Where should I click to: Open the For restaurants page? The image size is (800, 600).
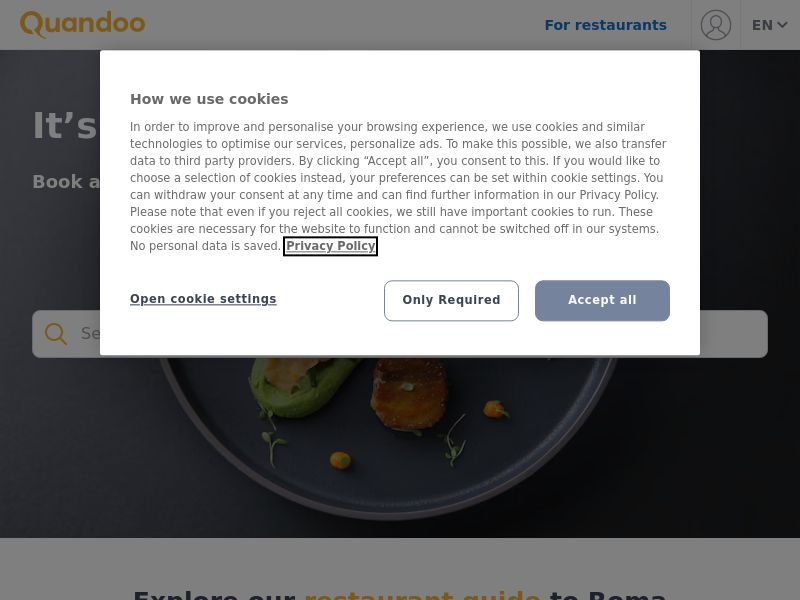tap(606, 25)
